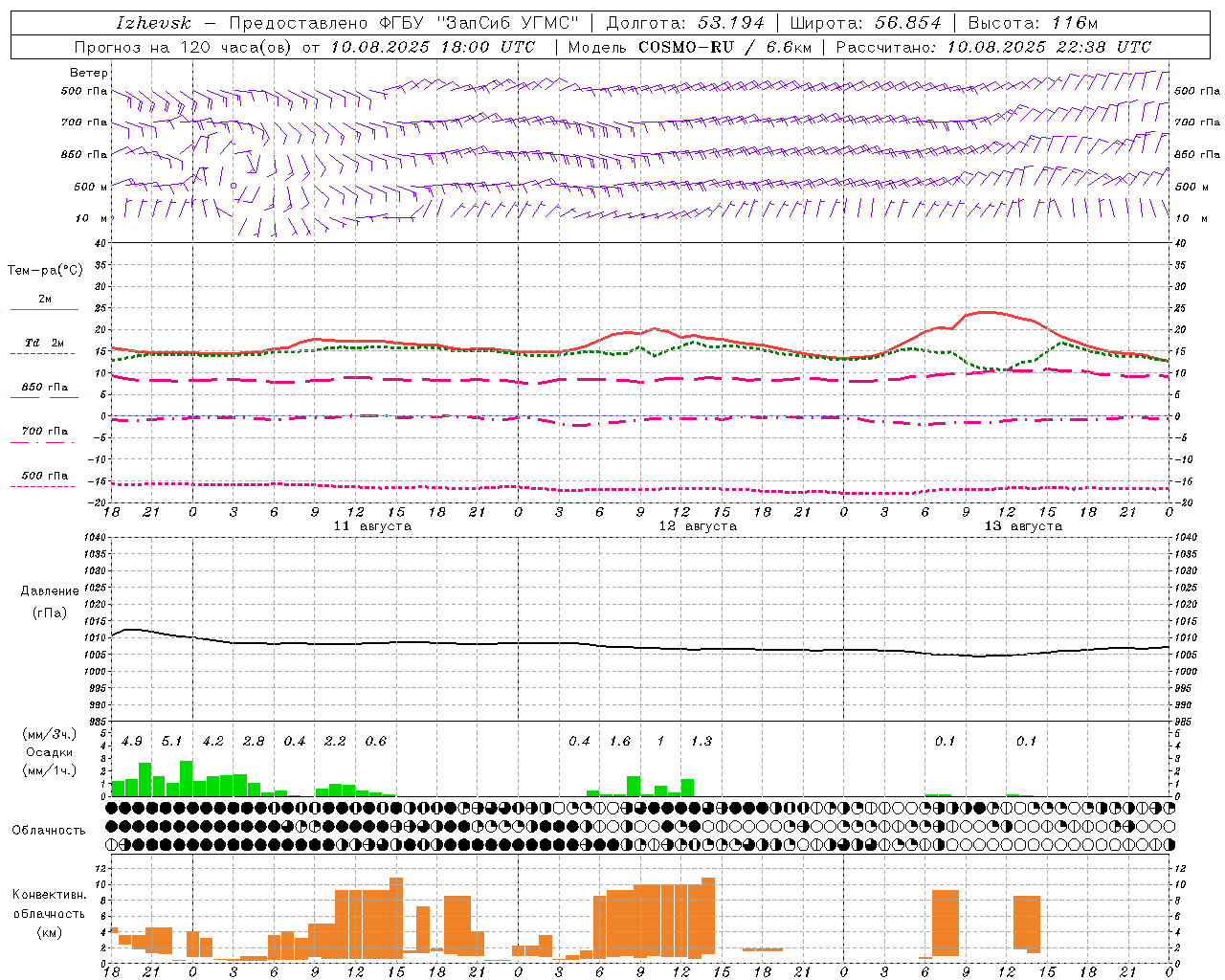Click the 0.6 precipitation value
The width and height of the screenshot is (1225, 980).
(x=376, y=741)
